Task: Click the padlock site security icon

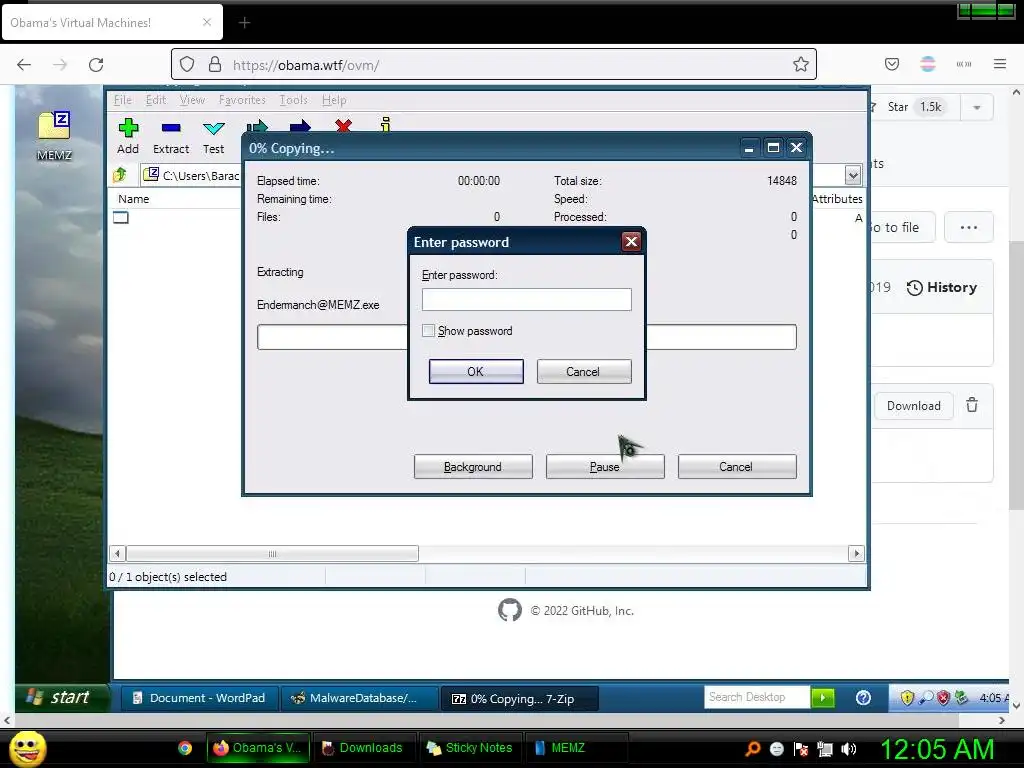Action: [x=215, y=64]
